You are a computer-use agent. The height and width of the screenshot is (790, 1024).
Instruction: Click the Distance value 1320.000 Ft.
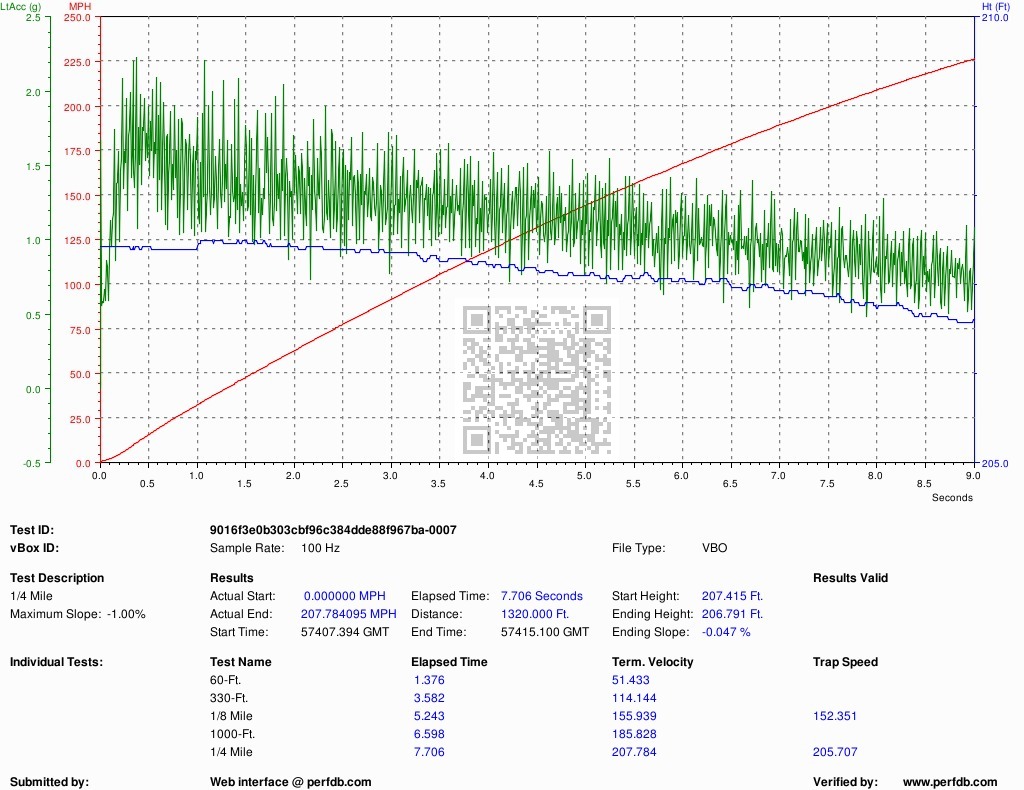point(534,614)
